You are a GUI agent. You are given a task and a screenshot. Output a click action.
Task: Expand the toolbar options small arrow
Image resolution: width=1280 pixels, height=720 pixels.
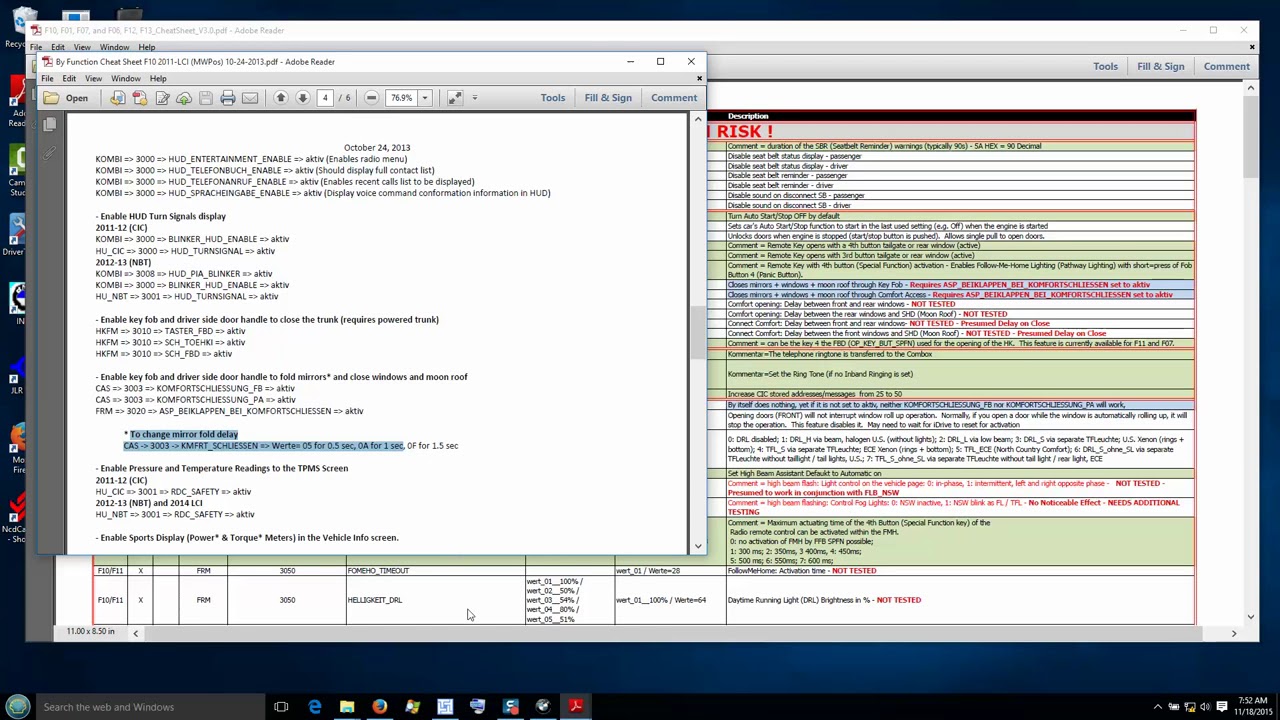point(475,98)
